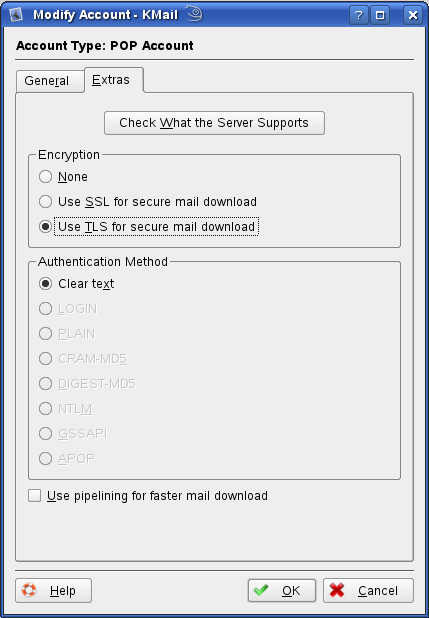This screenshot has width=429, height=618.
Task: Select None encryption option
Action: click(x=63, y=177)
